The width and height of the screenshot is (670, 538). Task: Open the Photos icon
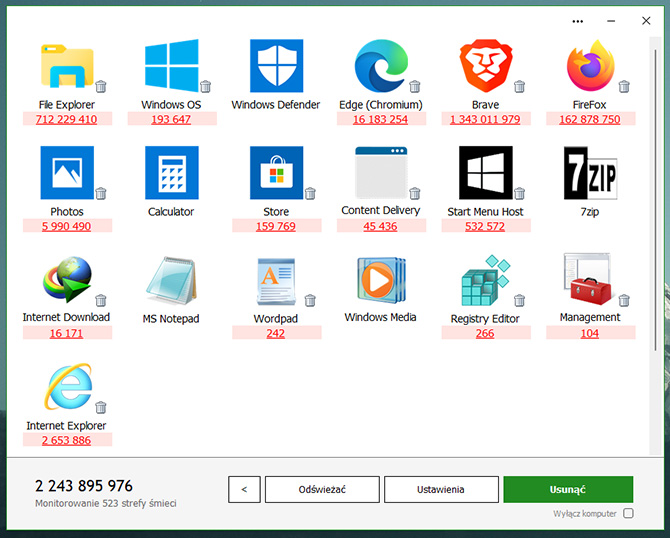click(67, 173)
